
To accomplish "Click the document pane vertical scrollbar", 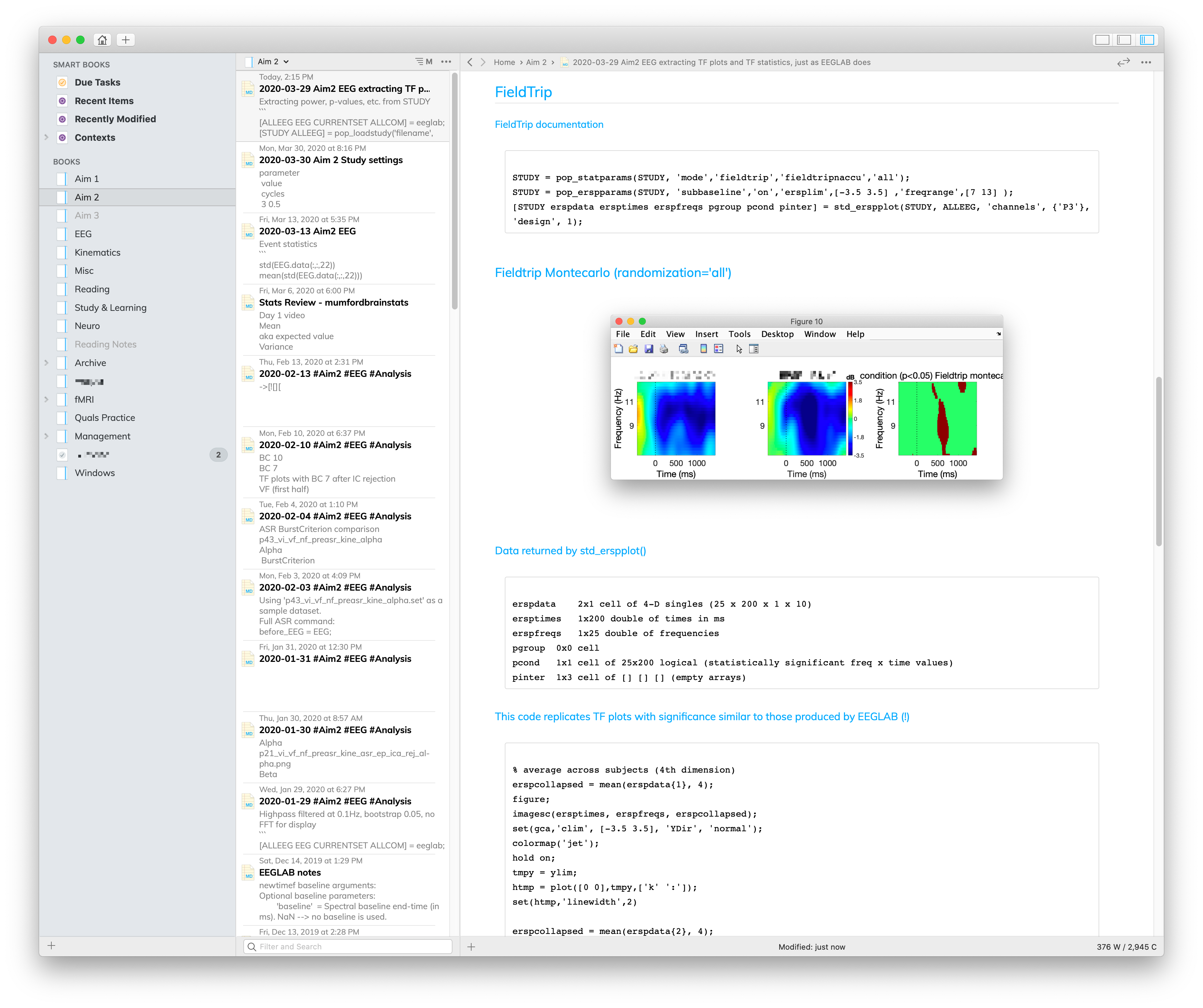I will tap(1159, 461).
